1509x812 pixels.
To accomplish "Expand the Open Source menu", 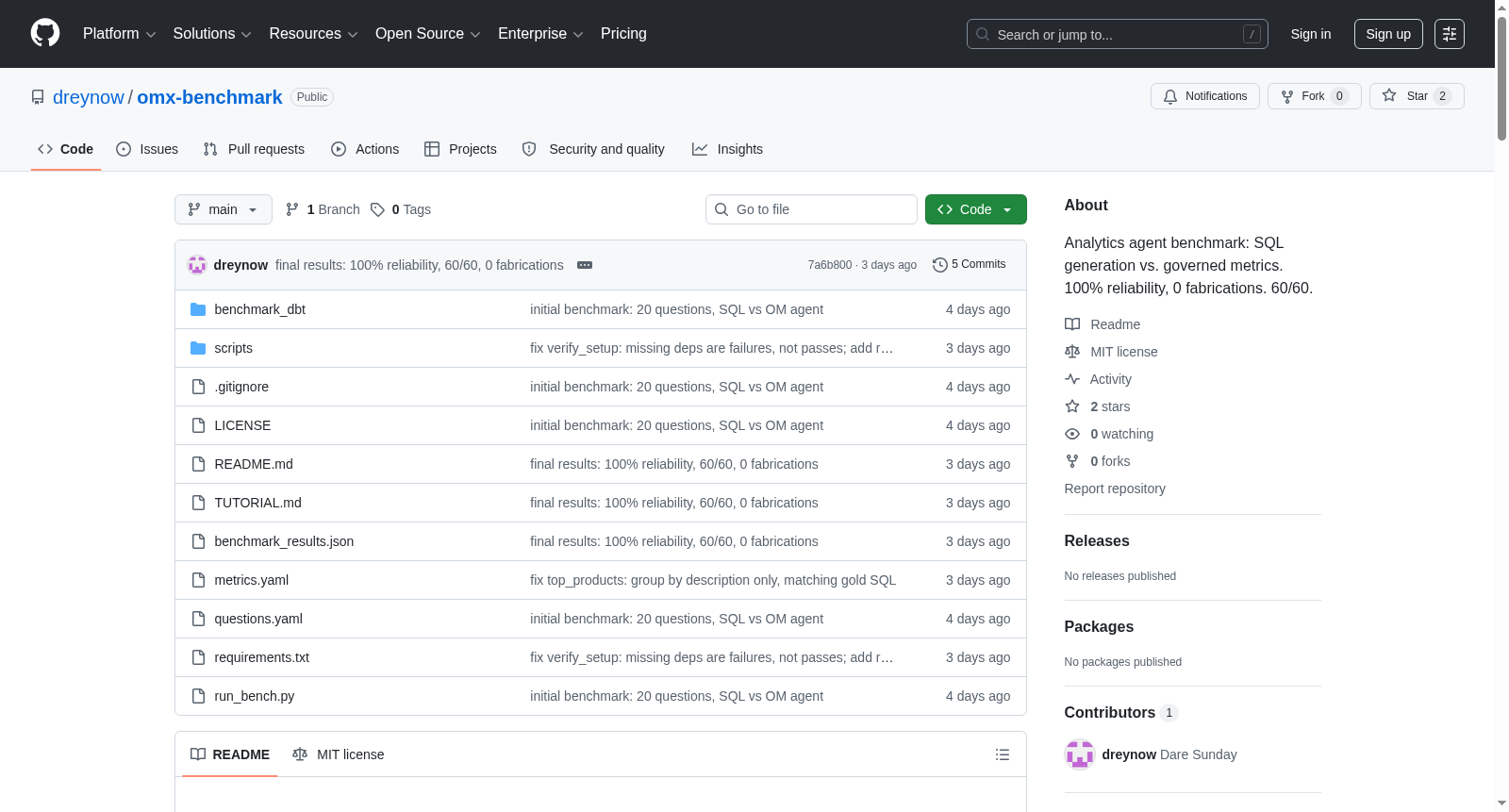I will click(x=428, y=34).
